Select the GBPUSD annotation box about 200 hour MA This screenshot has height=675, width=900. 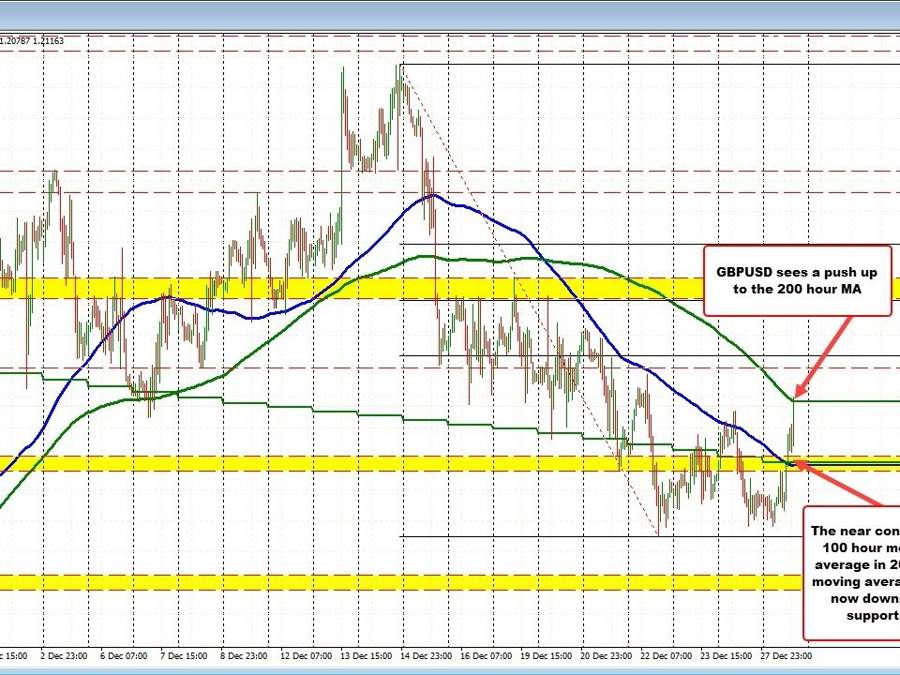tap(797, 281)
